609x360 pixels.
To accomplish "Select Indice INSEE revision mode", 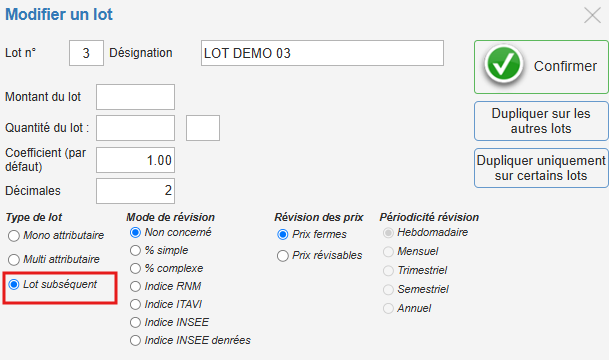I will point(135,322).
